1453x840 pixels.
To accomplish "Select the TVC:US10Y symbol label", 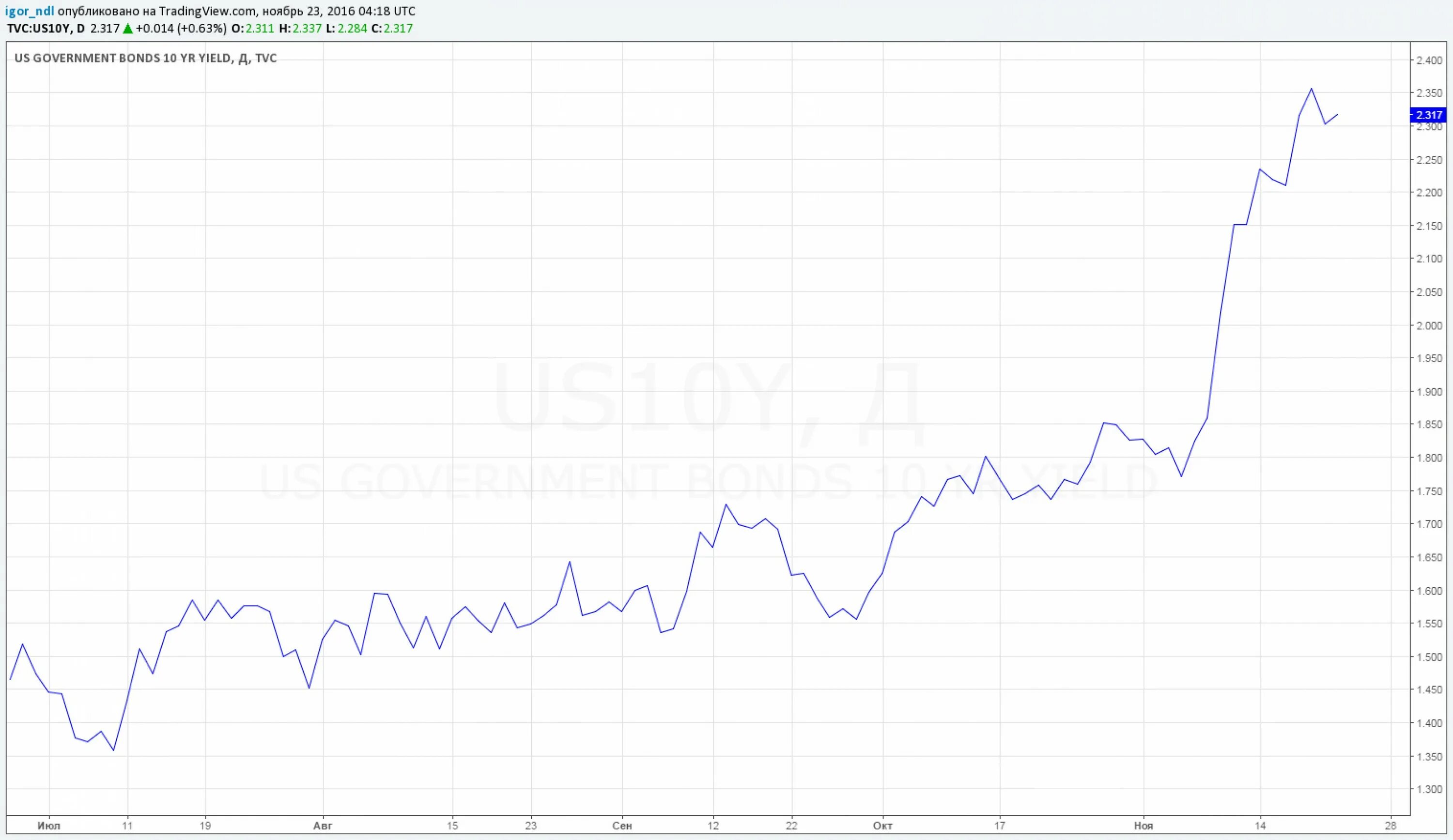I will 38,28.
